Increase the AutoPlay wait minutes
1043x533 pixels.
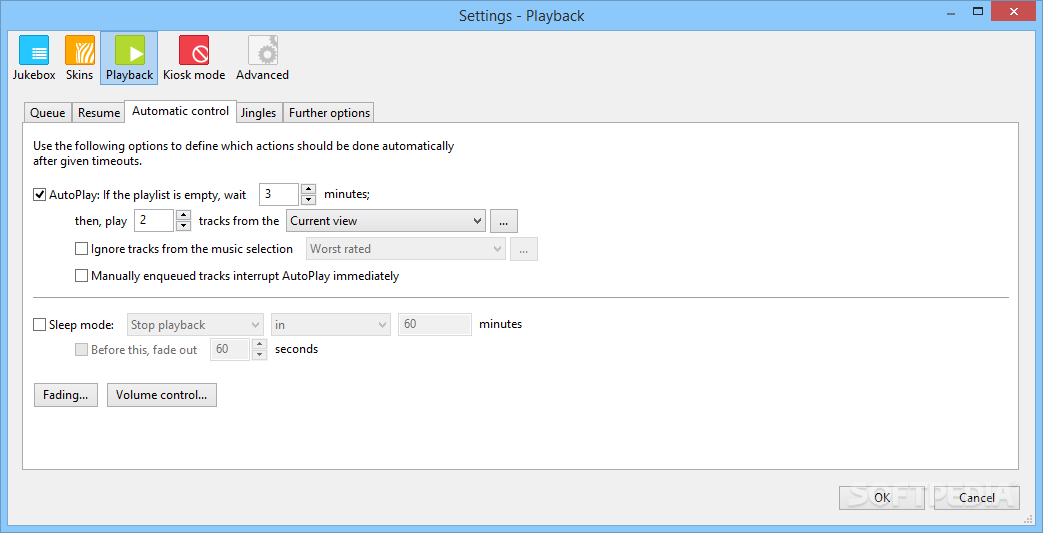coord(308,189)
